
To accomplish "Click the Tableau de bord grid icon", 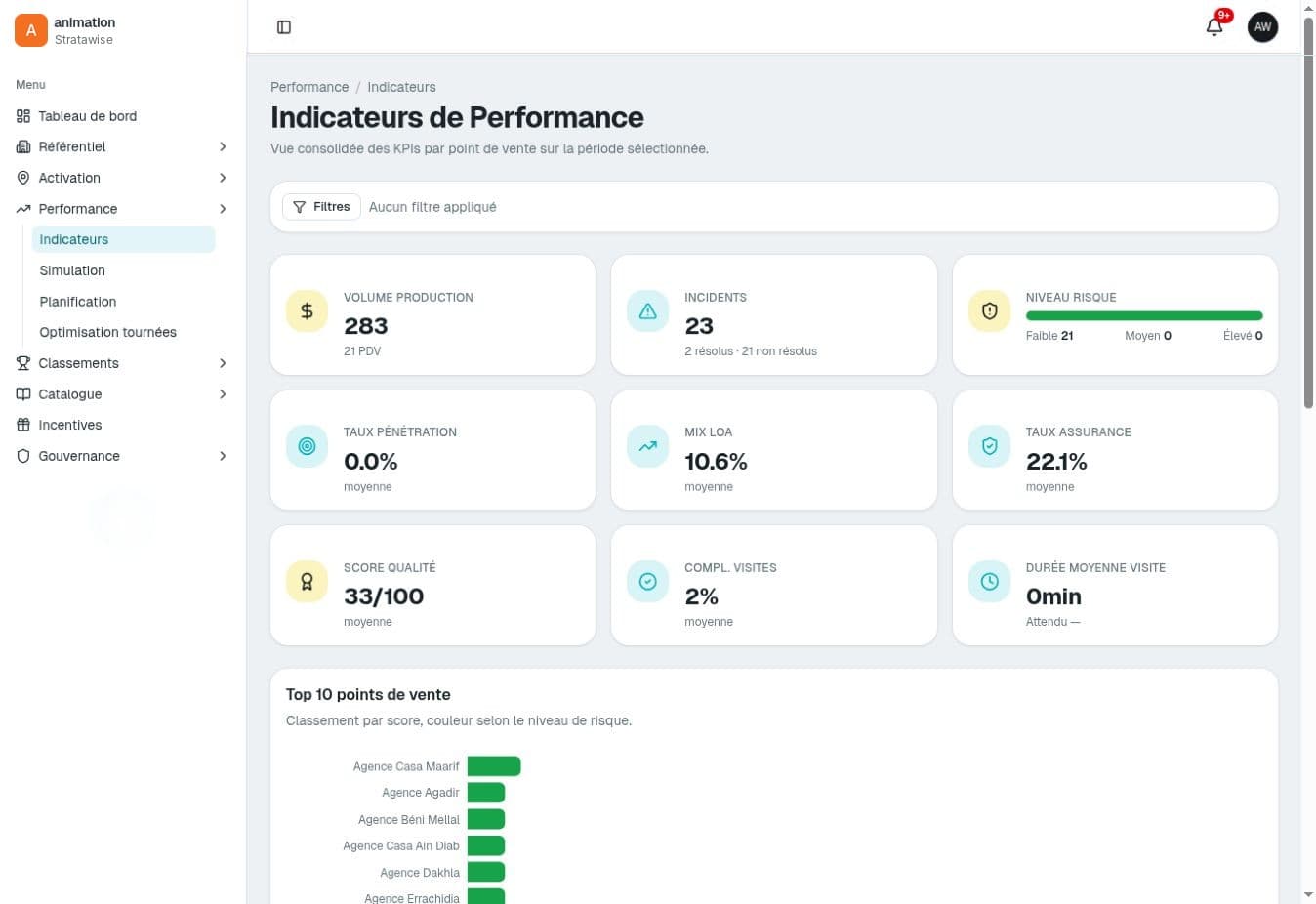I will pyautogui.click(x=23, y=116).
